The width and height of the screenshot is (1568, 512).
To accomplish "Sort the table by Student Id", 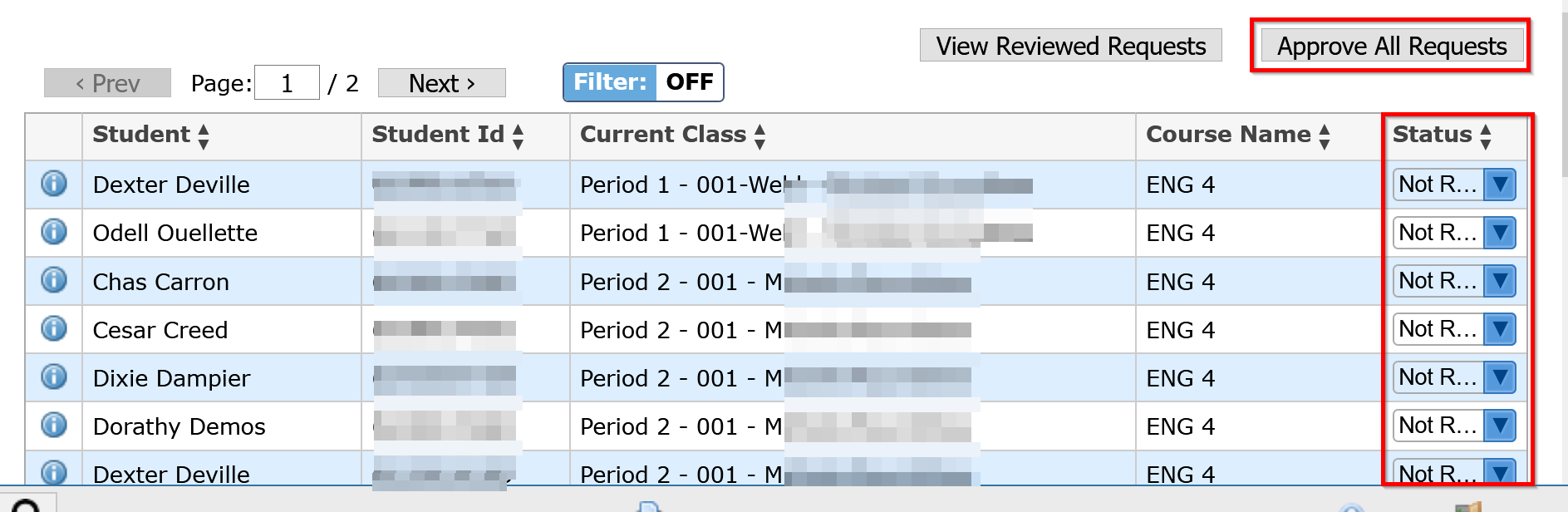I will pyautogui.click(x=517, y=135).
